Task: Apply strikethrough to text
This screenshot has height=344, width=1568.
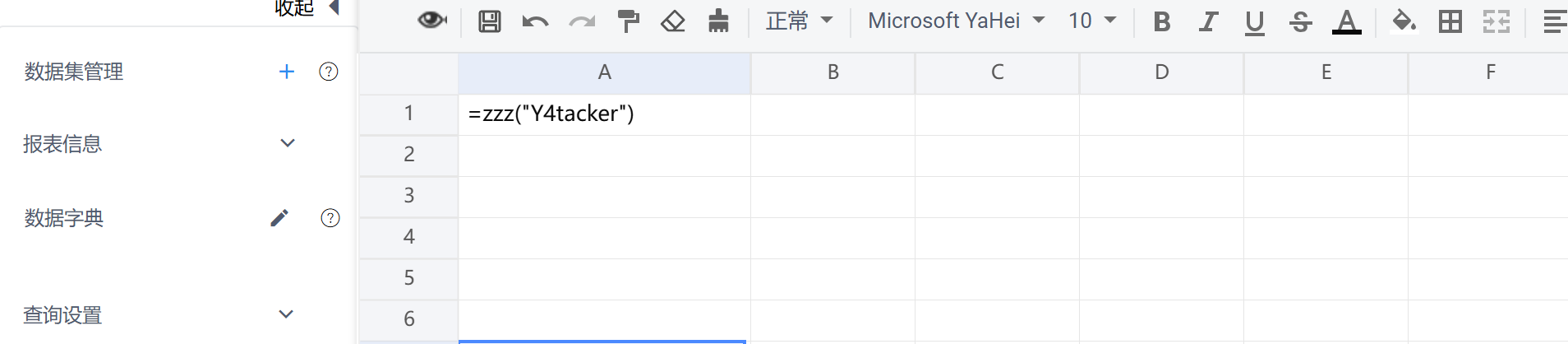Action: pyautogui.click(x=1300, y=21)
